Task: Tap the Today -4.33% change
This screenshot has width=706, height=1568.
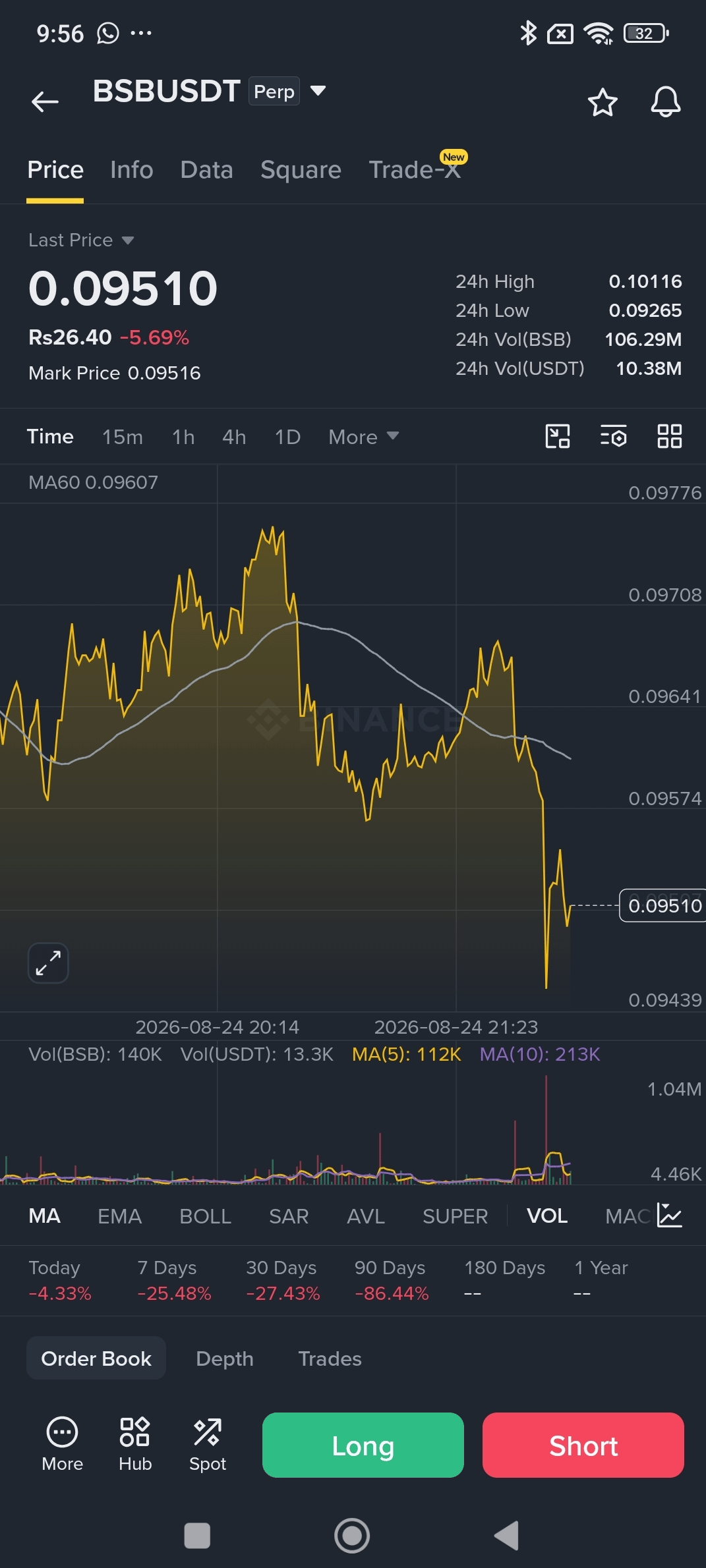Action: [x=59, y=1280]
